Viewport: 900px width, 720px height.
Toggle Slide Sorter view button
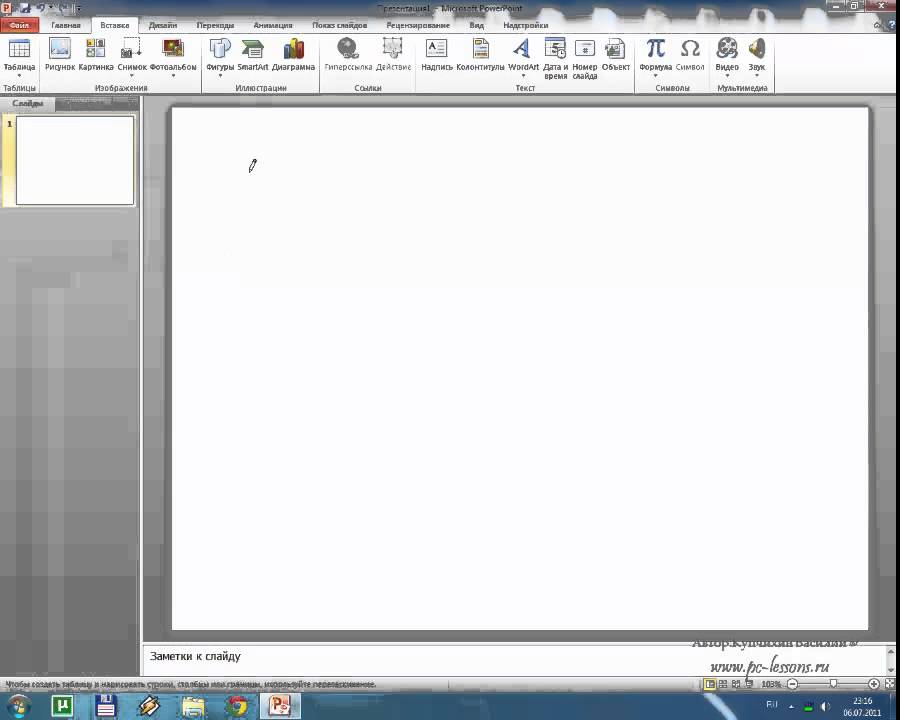[x=723, y=684]
